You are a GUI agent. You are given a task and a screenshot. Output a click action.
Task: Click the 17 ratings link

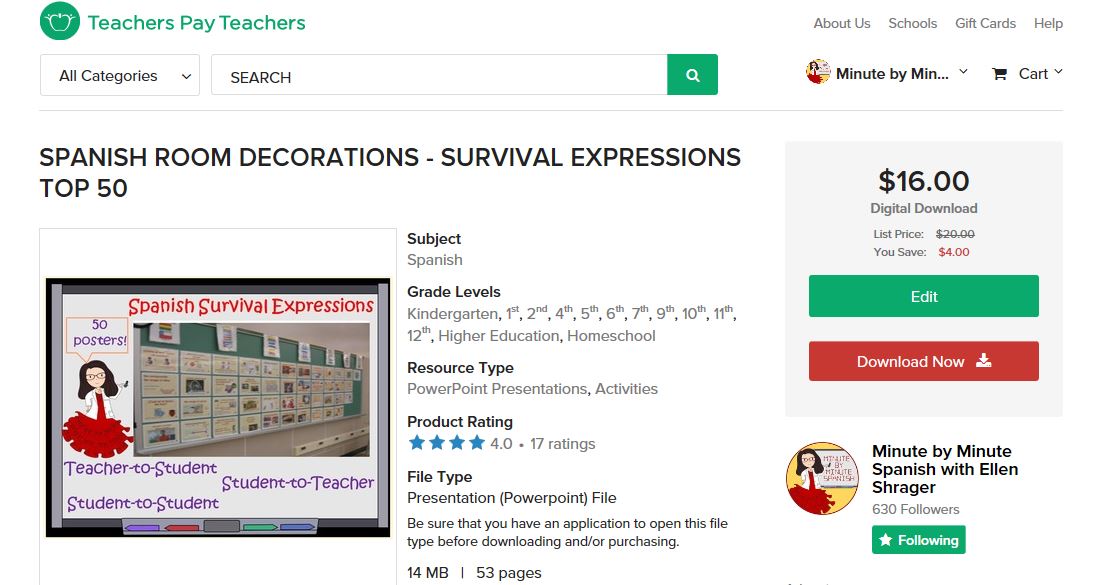pyautogui.click(x=563, y=444)
